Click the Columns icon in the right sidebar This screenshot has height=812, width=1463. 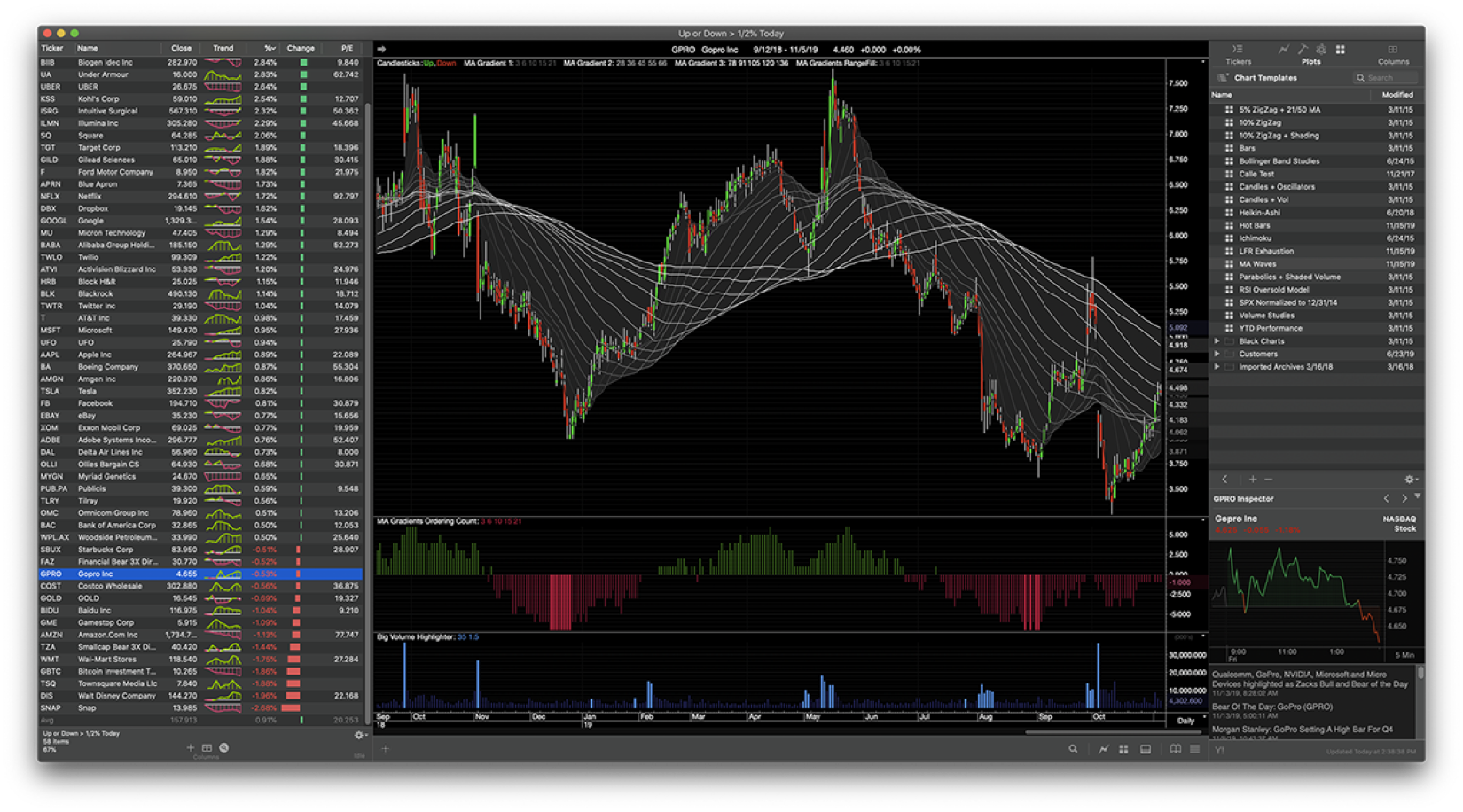pos(1392,51)
